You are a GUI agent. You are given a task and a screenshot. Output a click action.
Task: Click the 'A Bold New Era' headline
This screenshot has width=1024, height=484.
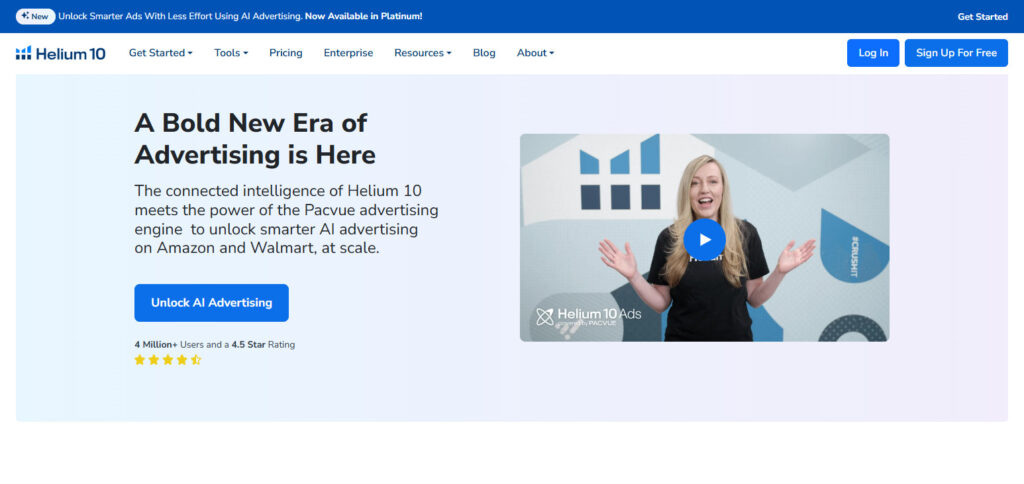(x=255, y=138)
